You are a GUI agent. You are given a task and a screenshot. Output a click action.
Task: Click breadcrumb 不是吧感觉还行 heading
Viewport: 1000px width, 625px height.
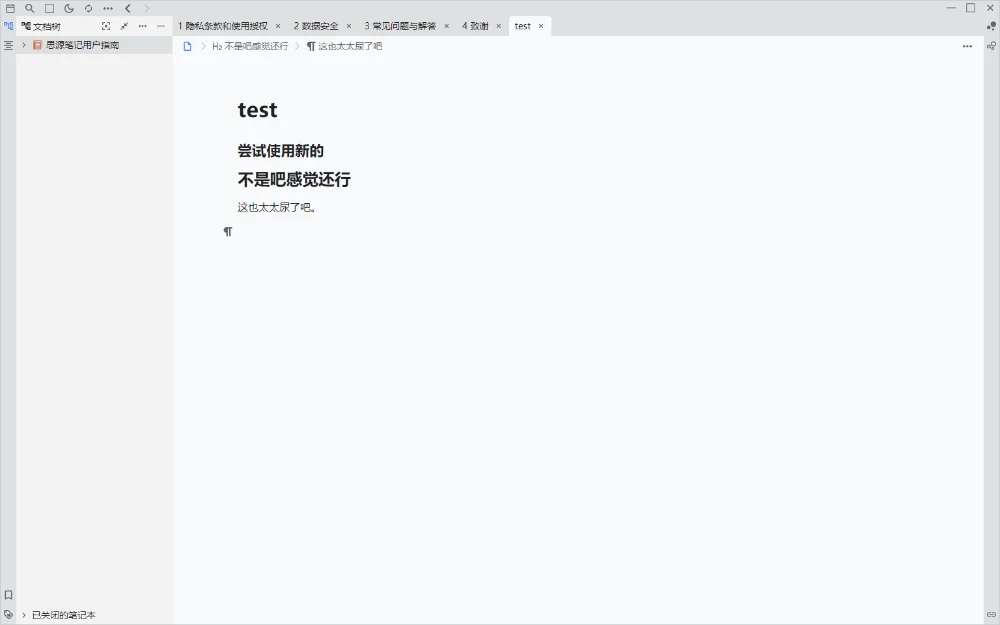(x=250, y=46)
